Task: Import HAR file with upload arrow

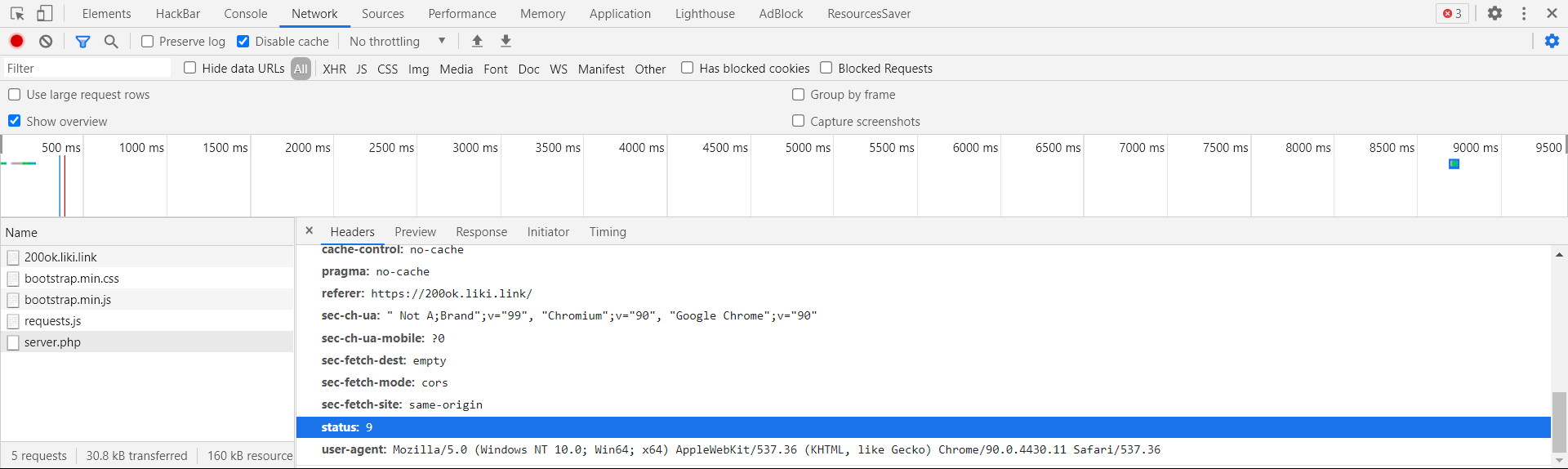Action: pyautogui.click(x=478, y=41)
